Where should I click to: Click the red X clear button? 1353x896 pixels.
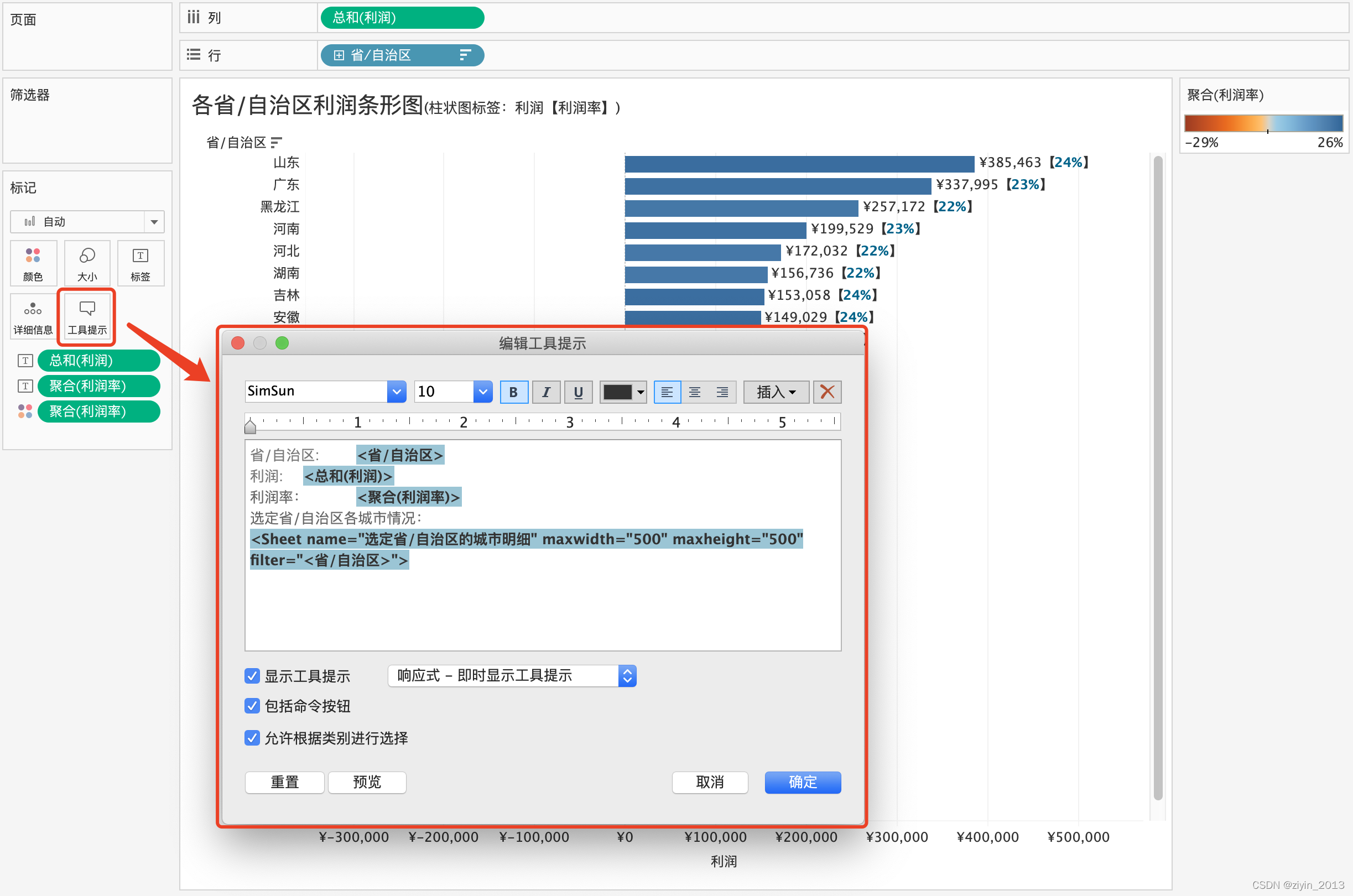pyautogui.click(x=826, y=392)
